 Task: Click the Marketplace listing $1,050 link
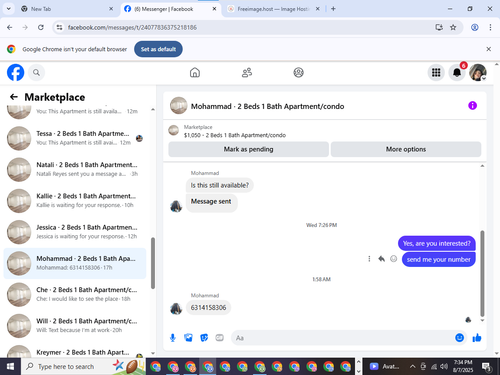[x=235, y=135]
